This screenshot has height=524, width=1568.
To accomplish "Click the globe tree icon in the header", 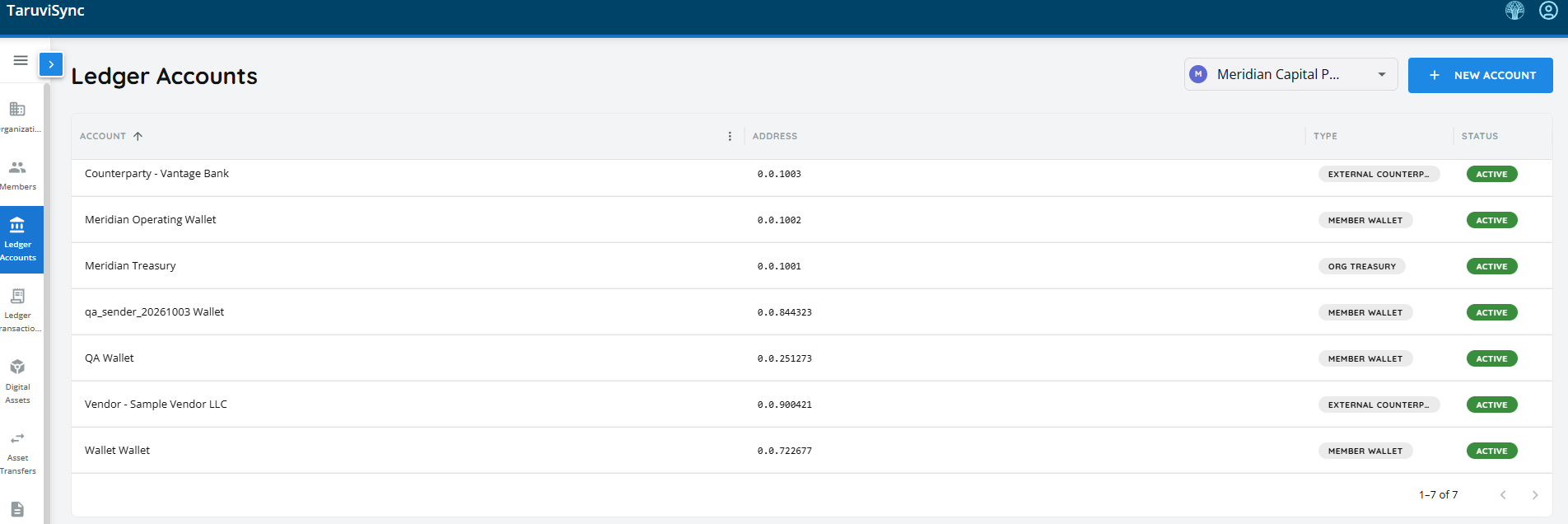I will click(1514, 11).
